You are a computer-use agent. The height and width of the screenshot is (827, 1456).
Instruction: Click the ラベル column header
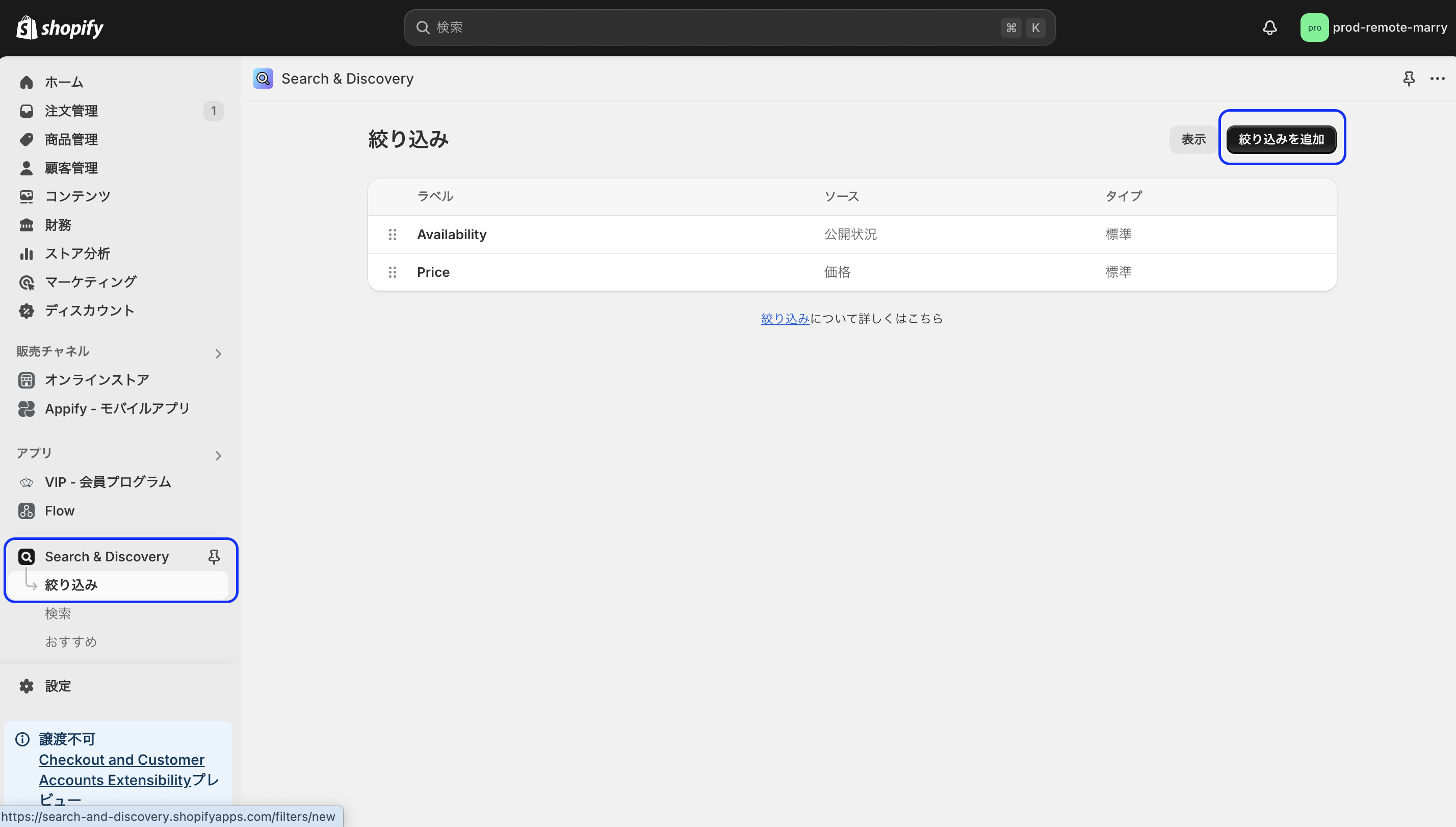[x=435, y=196]
